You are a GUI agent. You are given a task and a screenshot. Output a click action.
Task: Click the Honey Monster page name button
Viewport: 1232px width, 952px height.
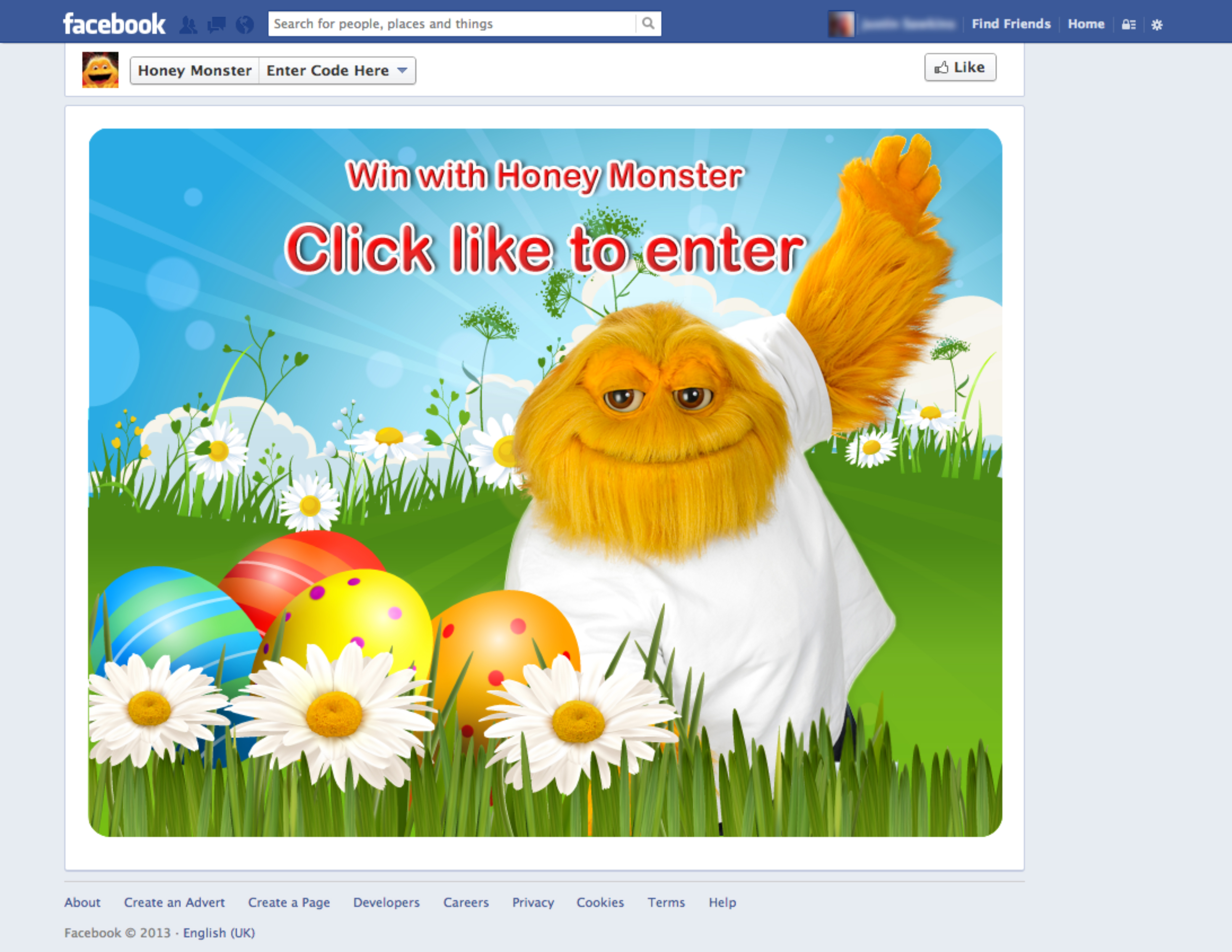(x=195, y=70)
